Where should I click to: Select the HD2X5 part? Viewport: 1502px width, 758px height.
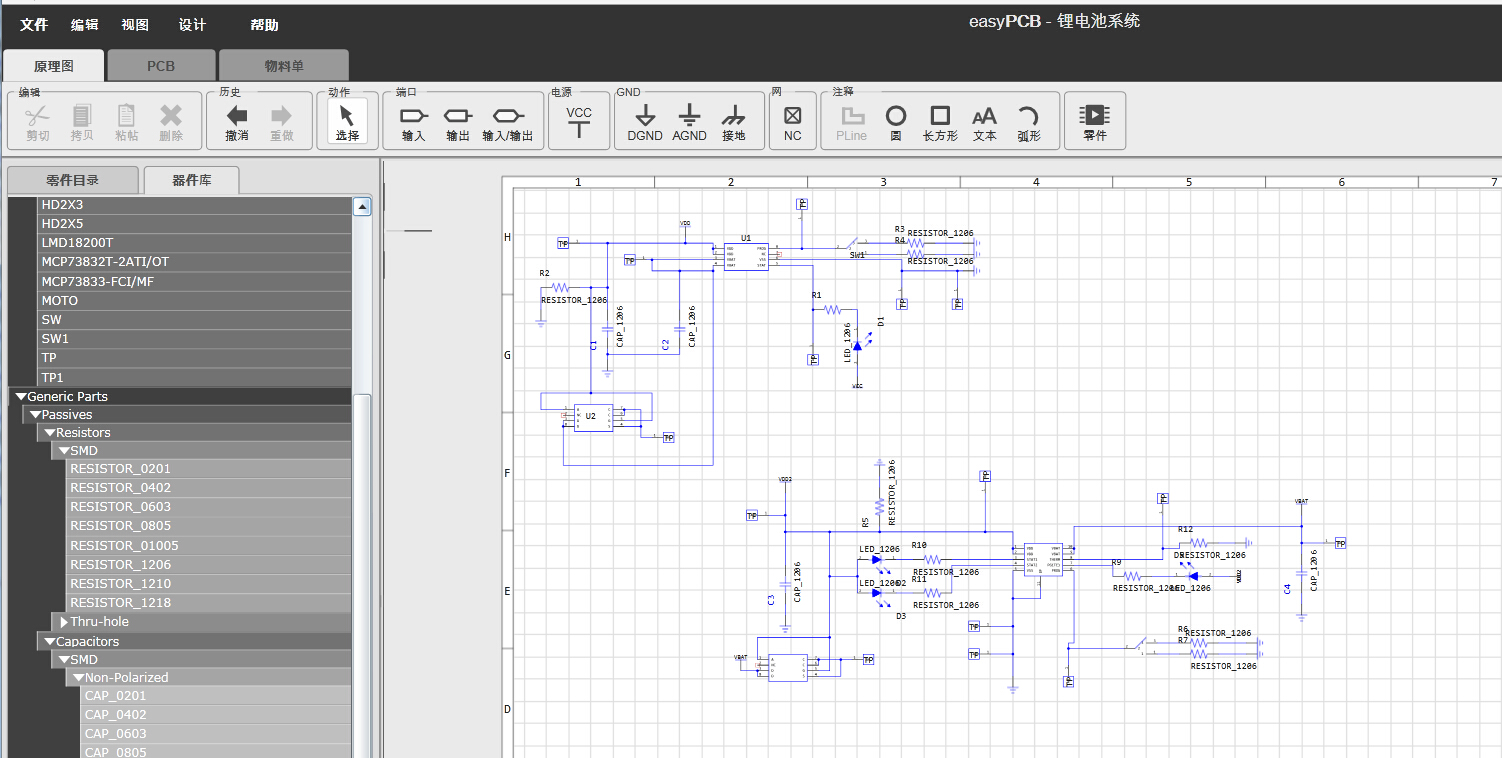194,224
